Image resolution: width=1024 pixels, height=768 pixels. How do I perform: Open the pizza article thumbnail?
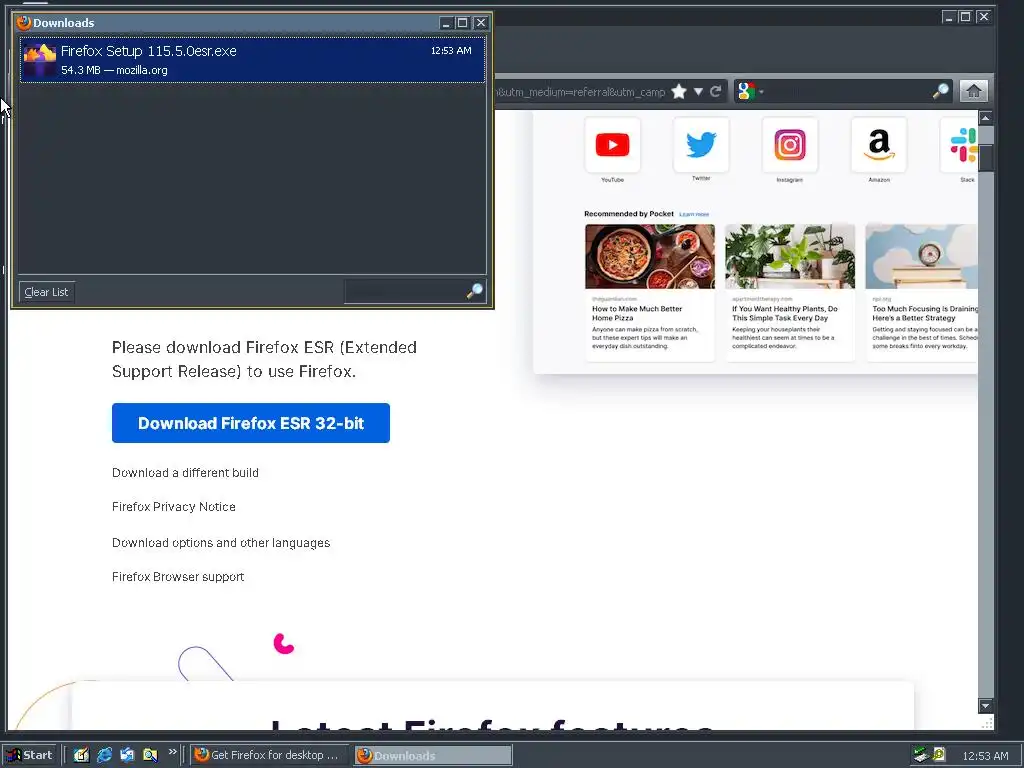click(650, 257)
